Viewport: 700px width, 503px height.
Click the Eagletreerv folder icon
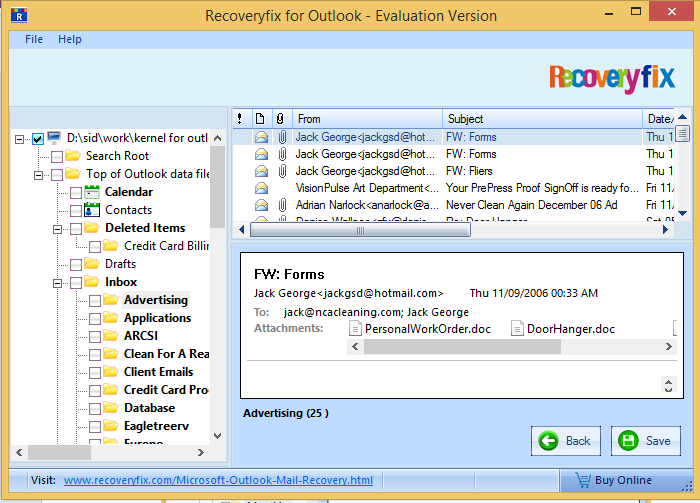tap(111, 426)
